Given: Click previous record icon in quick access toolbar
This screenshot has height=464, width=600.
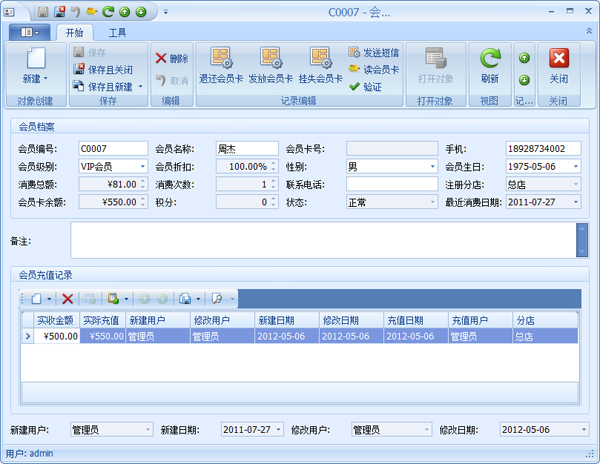Looking at the screenshot, I should (124, 12).
